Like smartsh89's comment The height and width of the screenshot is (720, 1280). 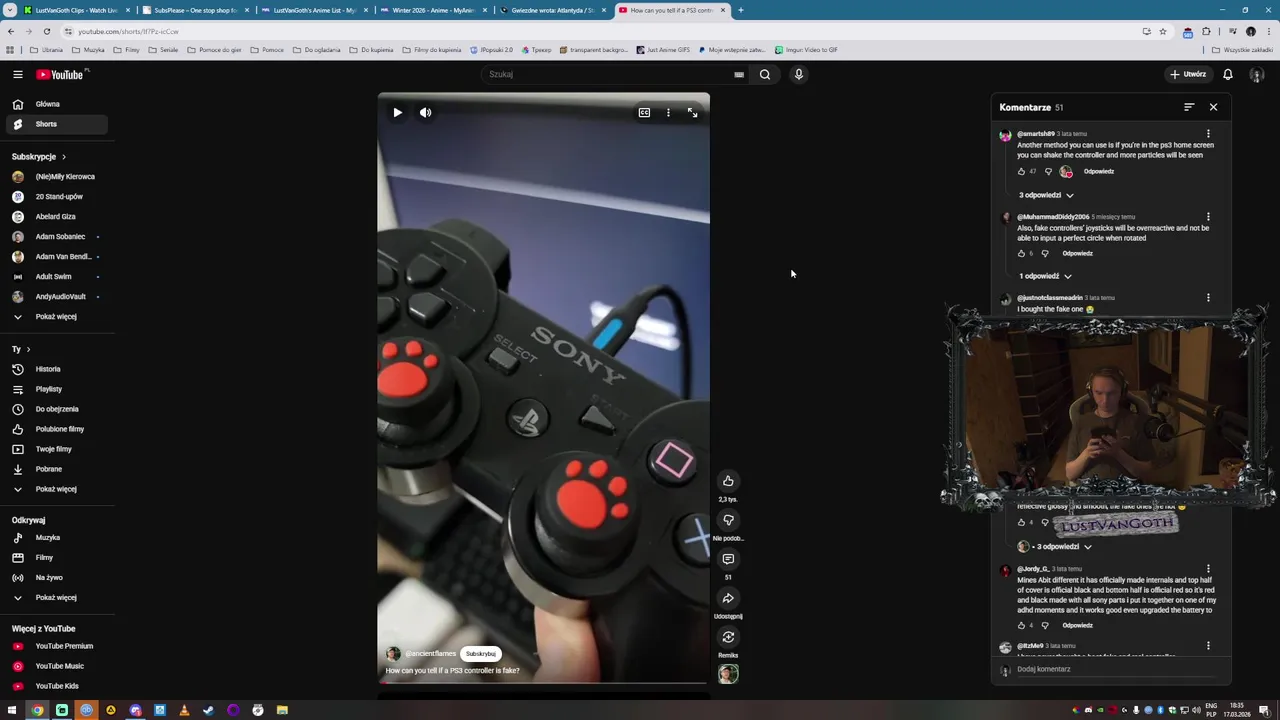click(1021, 172)
